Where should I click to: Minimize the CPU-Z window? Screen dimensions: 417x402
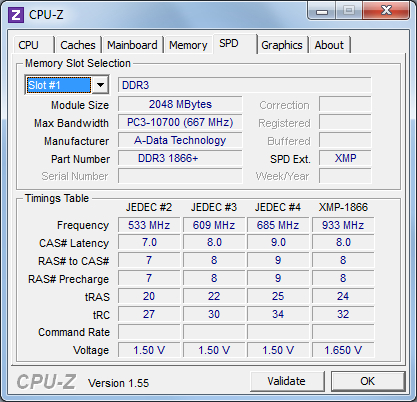[x=322, y=11]
